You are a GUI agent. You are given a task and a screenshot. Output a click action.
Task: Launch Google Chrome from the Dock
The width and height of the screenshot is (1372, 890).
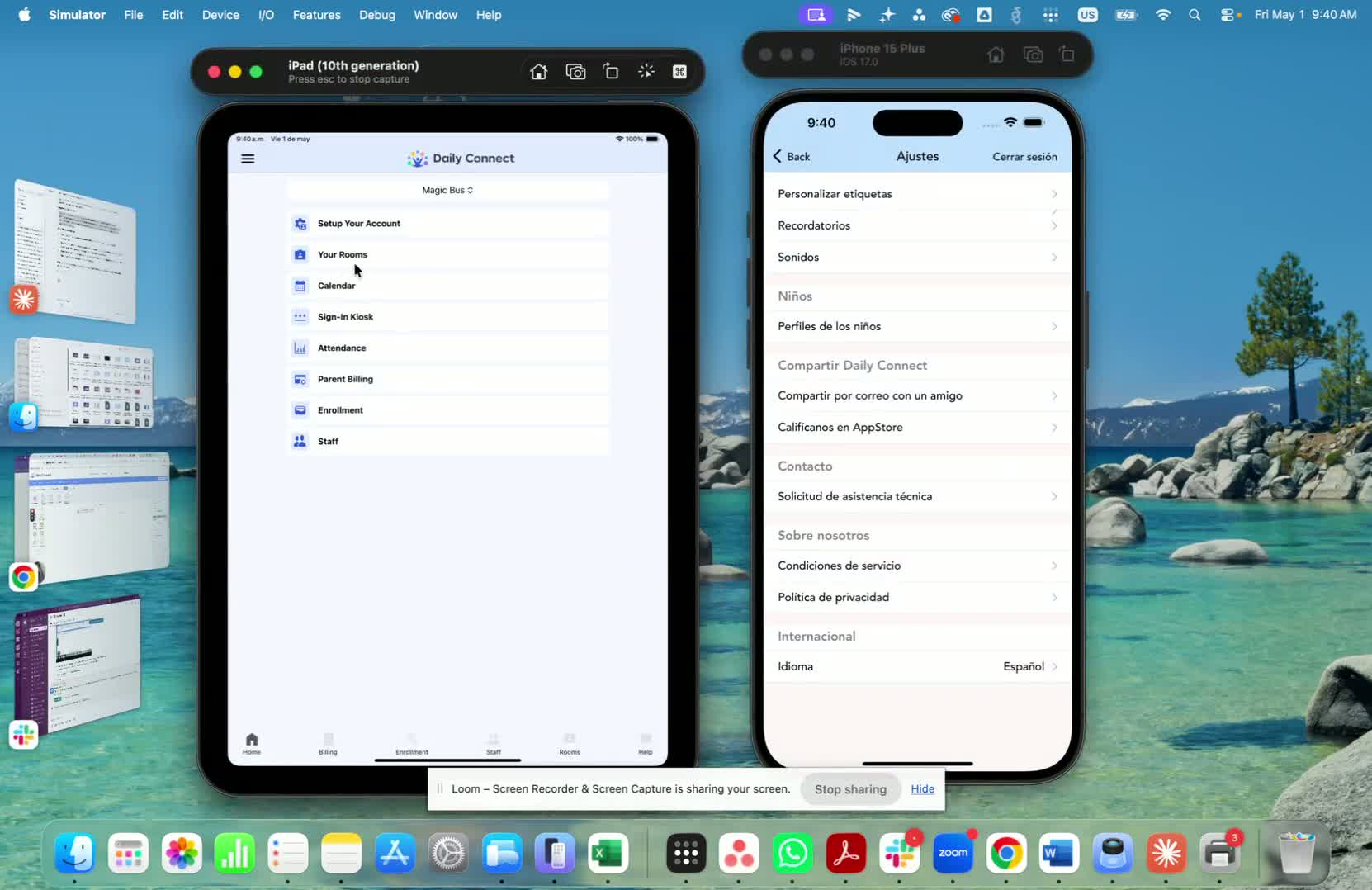1006,854
